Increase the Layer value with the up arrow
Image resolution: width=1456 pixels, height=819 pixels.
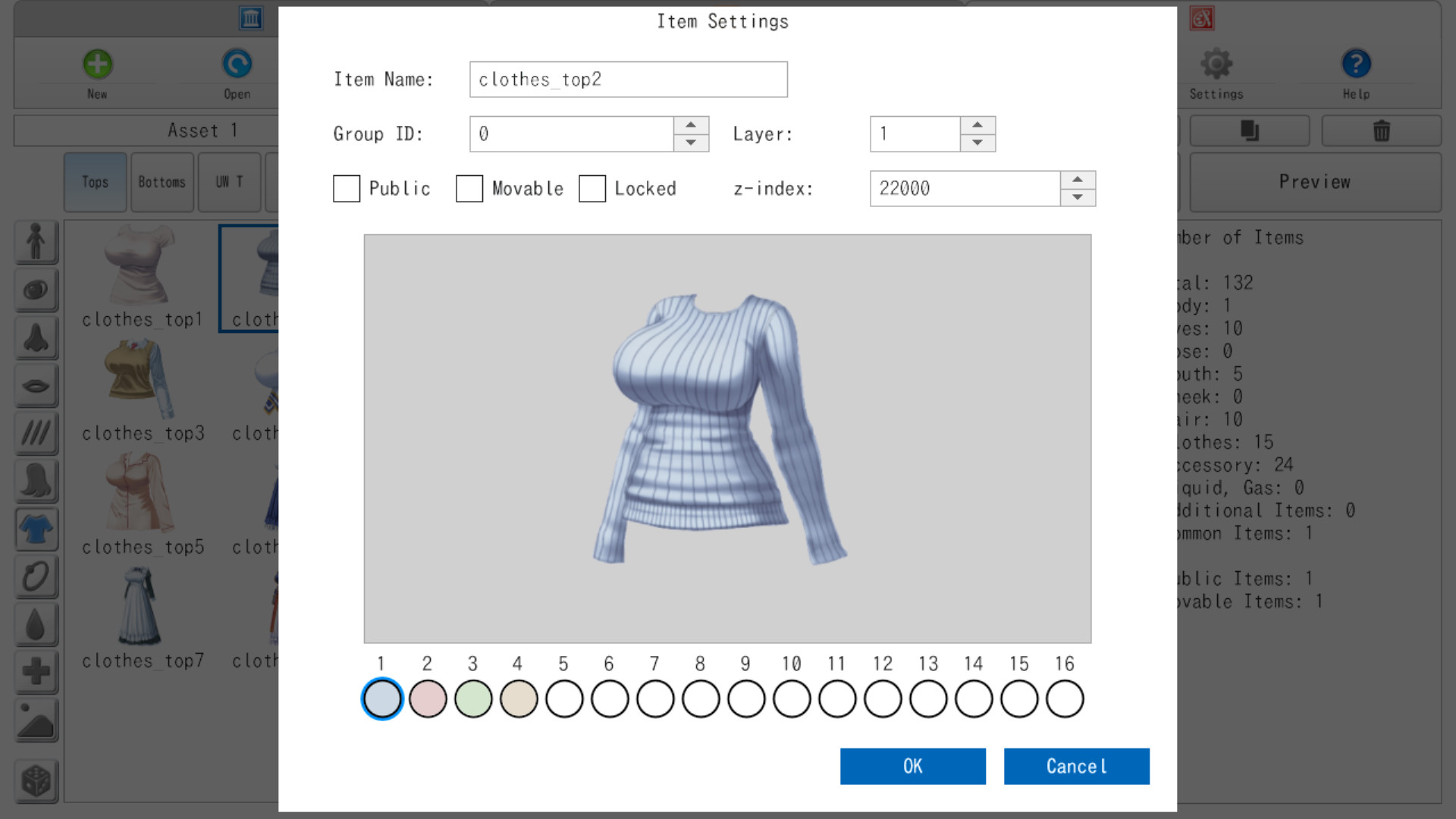coord(979,125)
